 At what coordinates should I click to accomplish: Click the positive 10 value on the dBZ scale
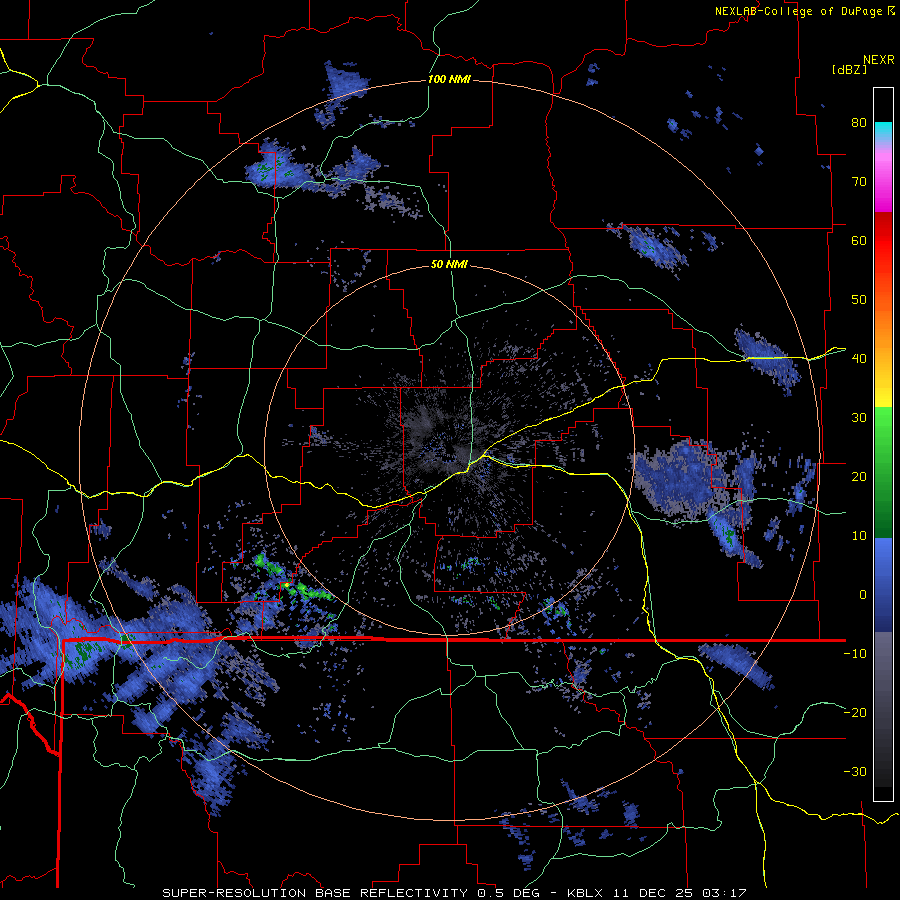point(859,536)
